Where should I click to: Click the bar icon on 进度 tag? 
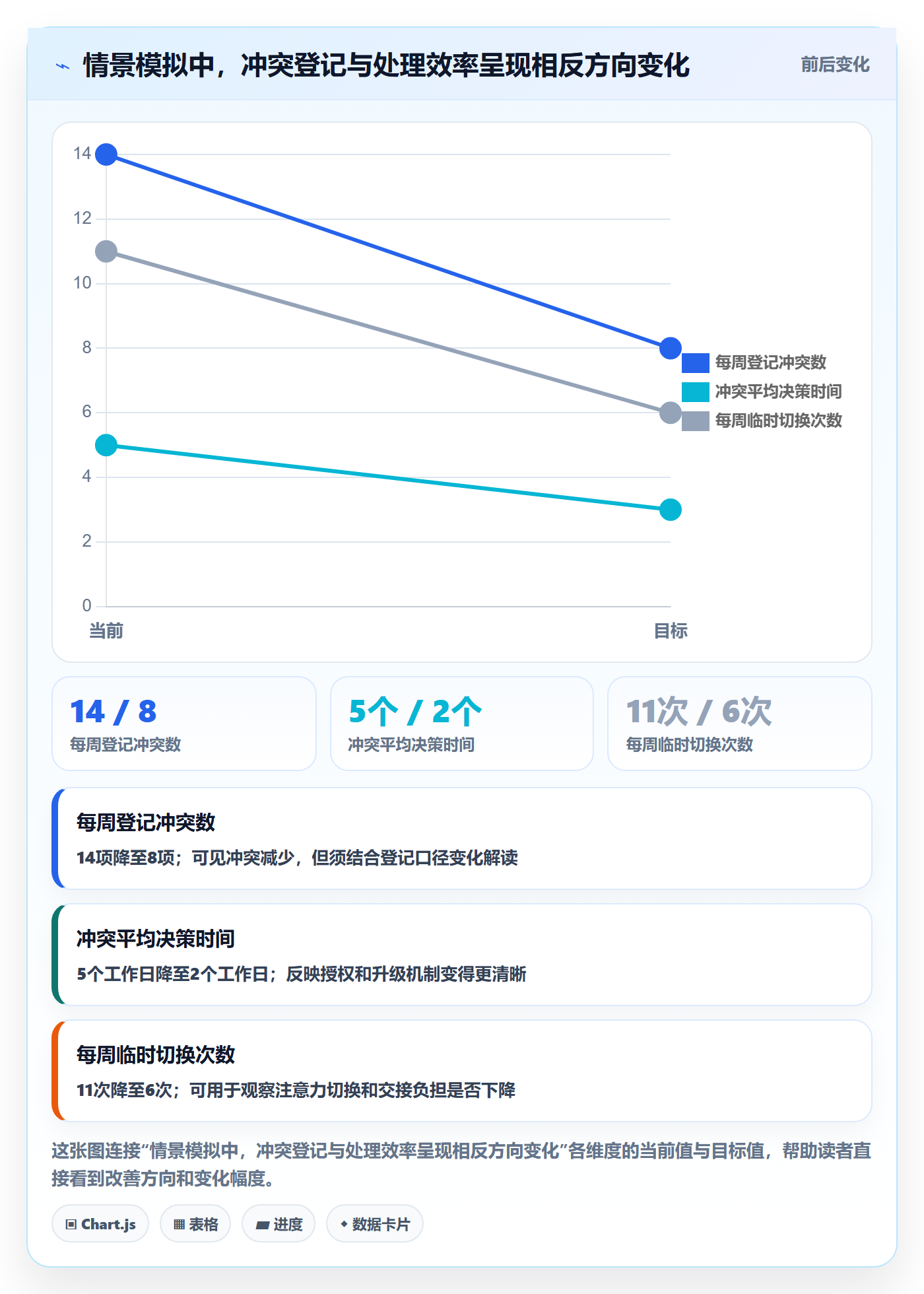[262, 1225]
